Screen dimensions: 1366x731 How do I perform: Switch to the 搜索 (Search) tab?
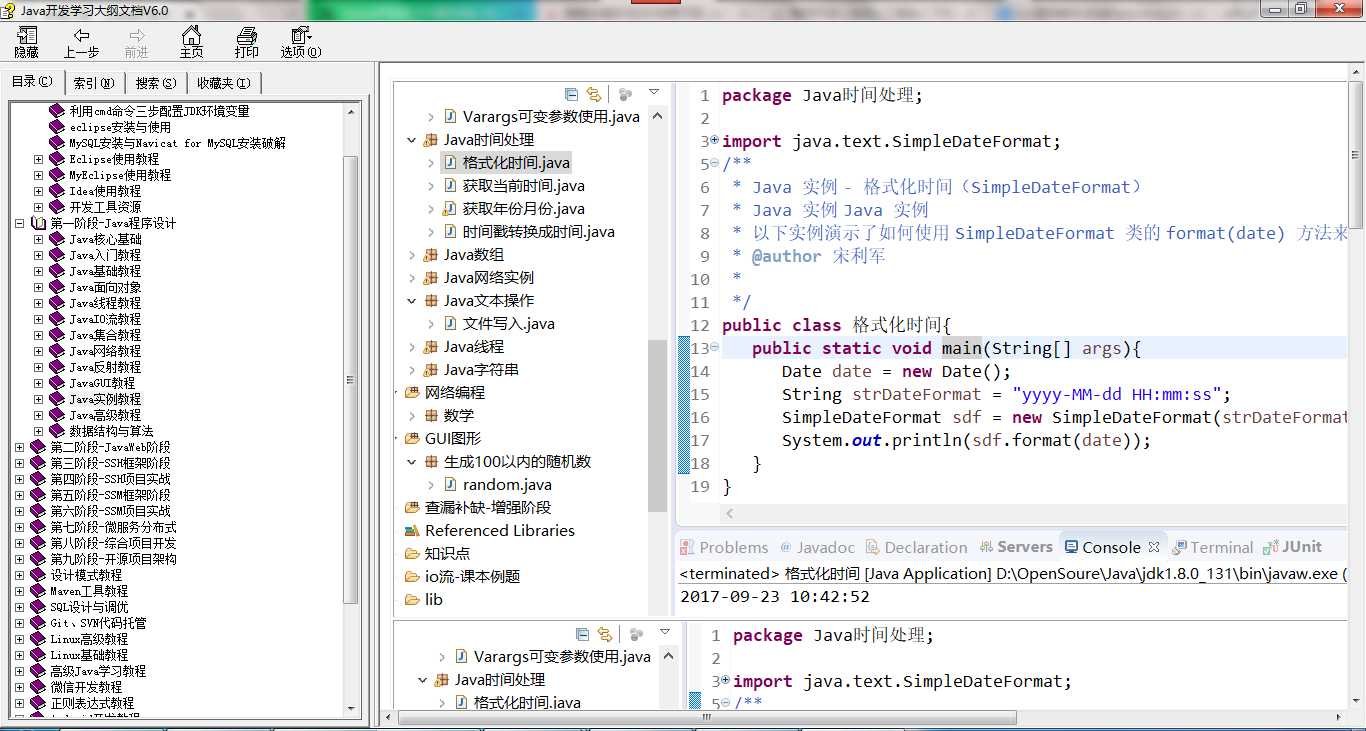pyautogui.click(x=157, y=83)
